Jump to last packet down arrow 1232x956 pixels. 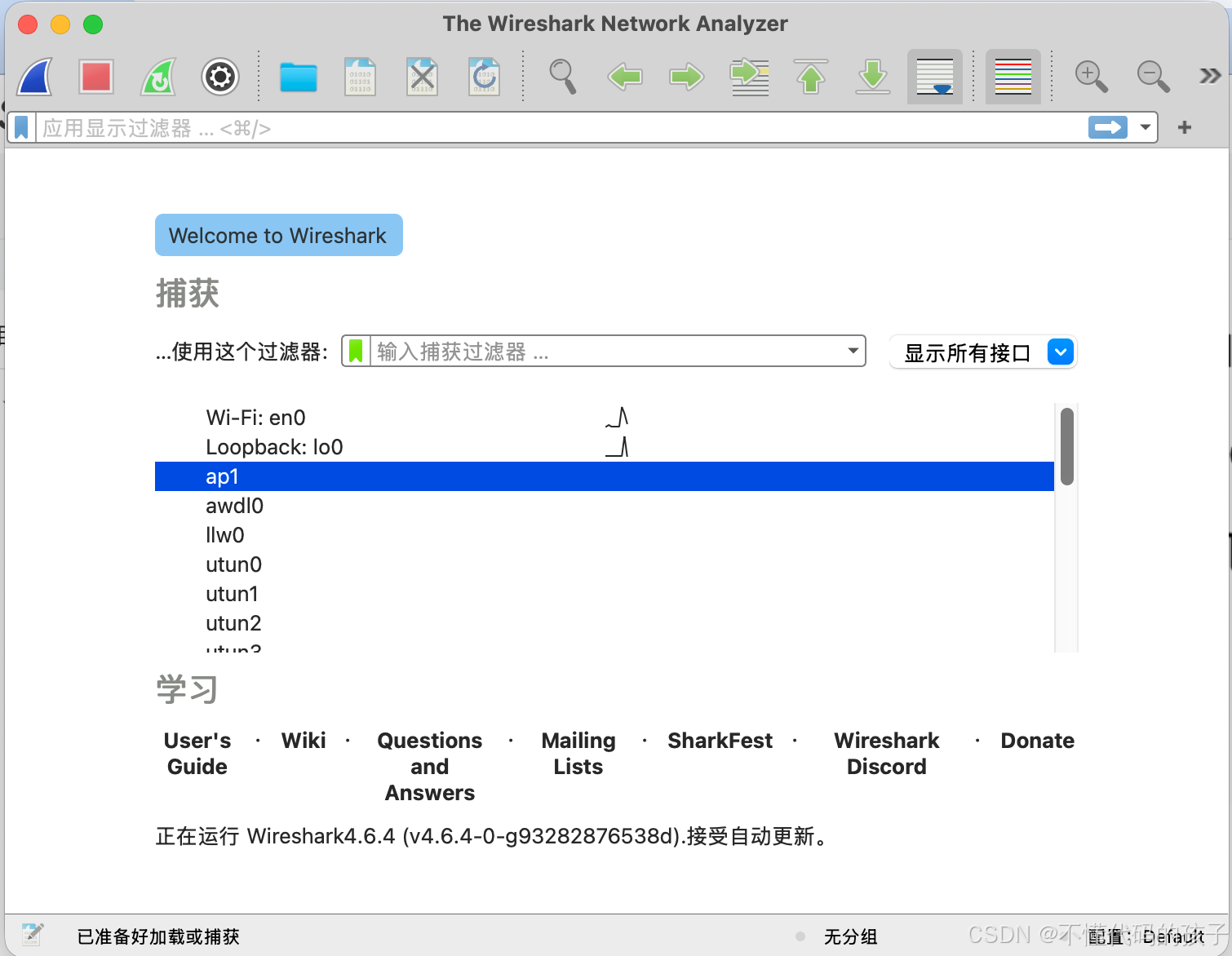873,77
